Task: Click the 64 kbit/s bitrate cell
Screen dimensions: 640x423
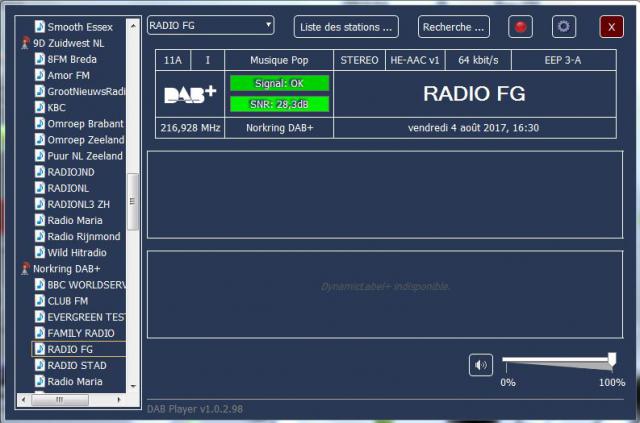Action: pyautogui.click(x=478, y=60)
